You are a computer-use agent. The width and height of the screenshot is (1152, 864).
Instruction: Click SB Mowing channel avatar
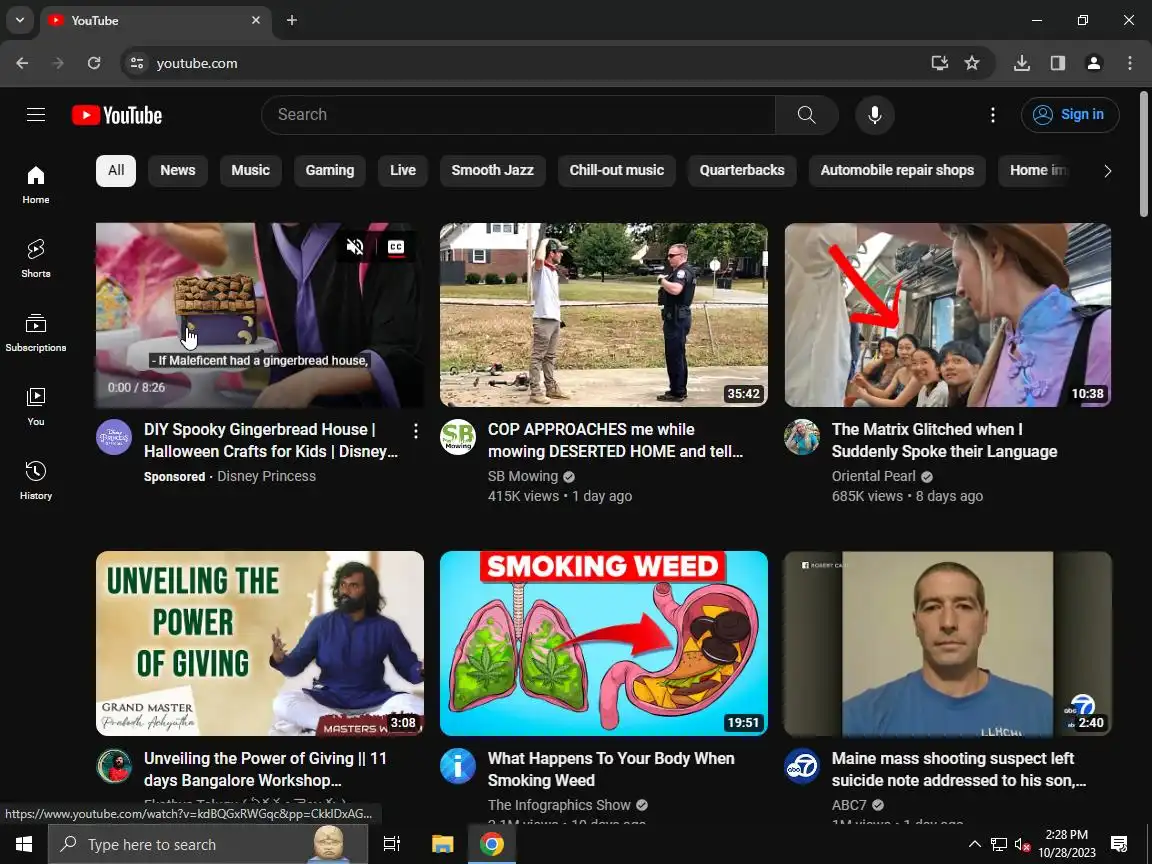pos(458,437)
